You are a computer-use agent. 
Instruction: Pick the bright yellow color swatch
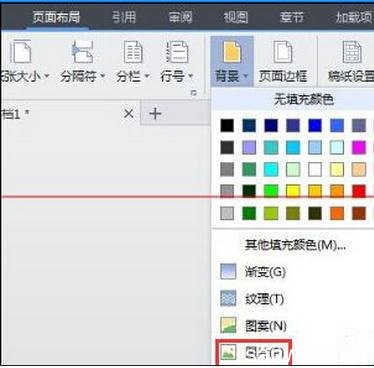293,191
